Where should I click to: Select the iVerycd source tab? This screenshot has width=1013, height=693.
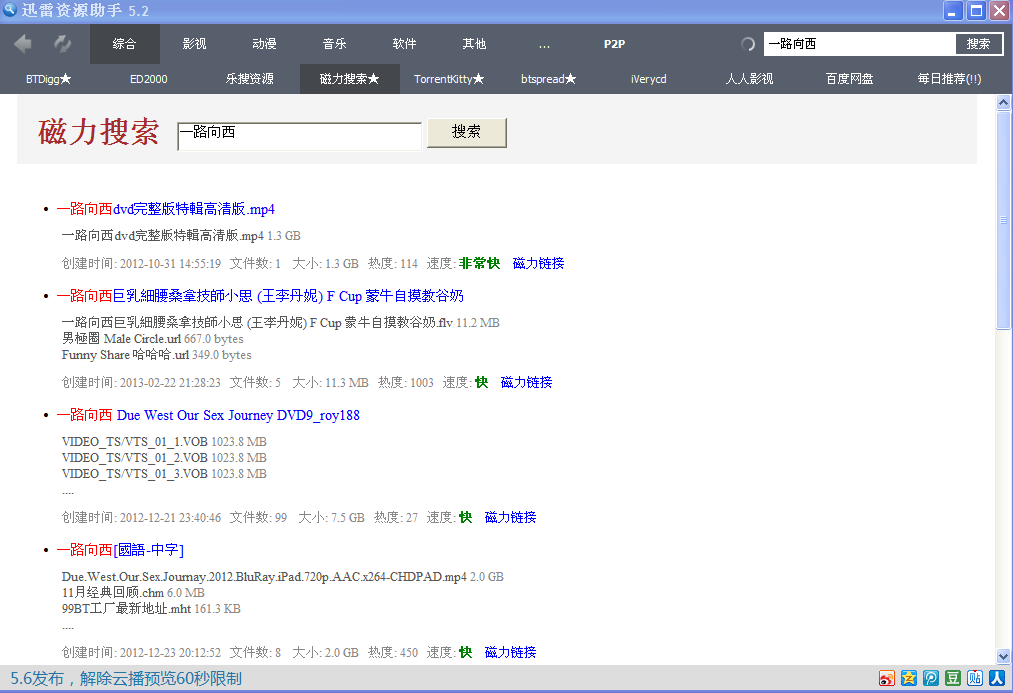(x=649, y=79)
